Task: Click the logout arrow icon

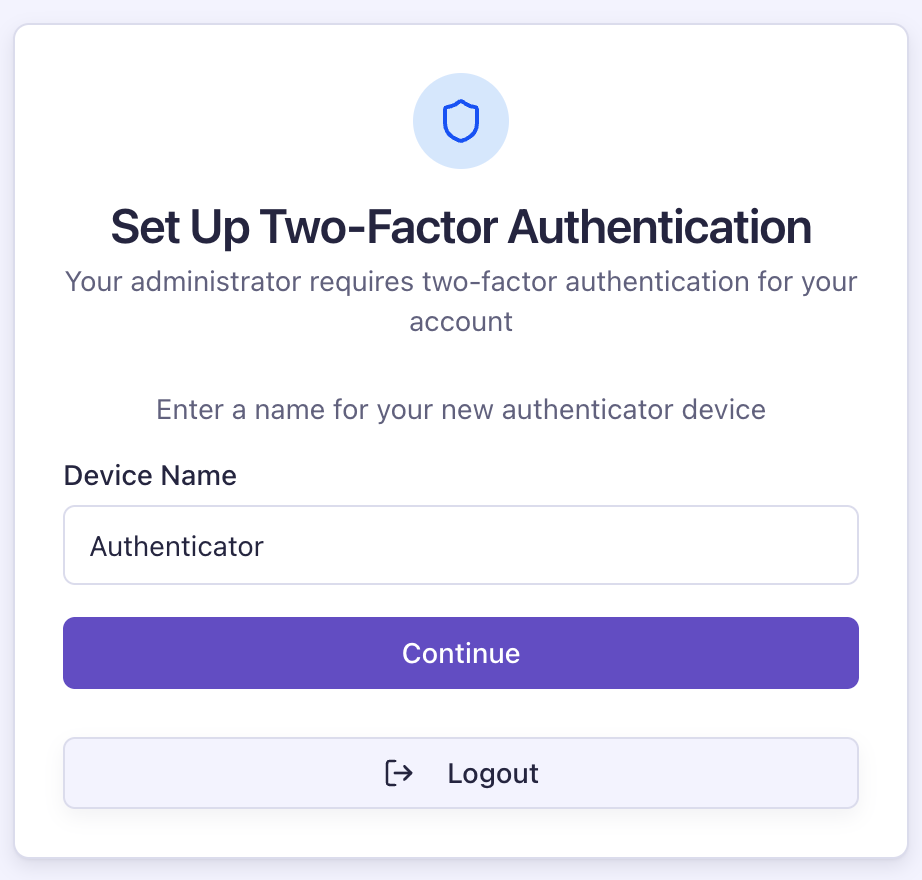Action: pos(399,772)
